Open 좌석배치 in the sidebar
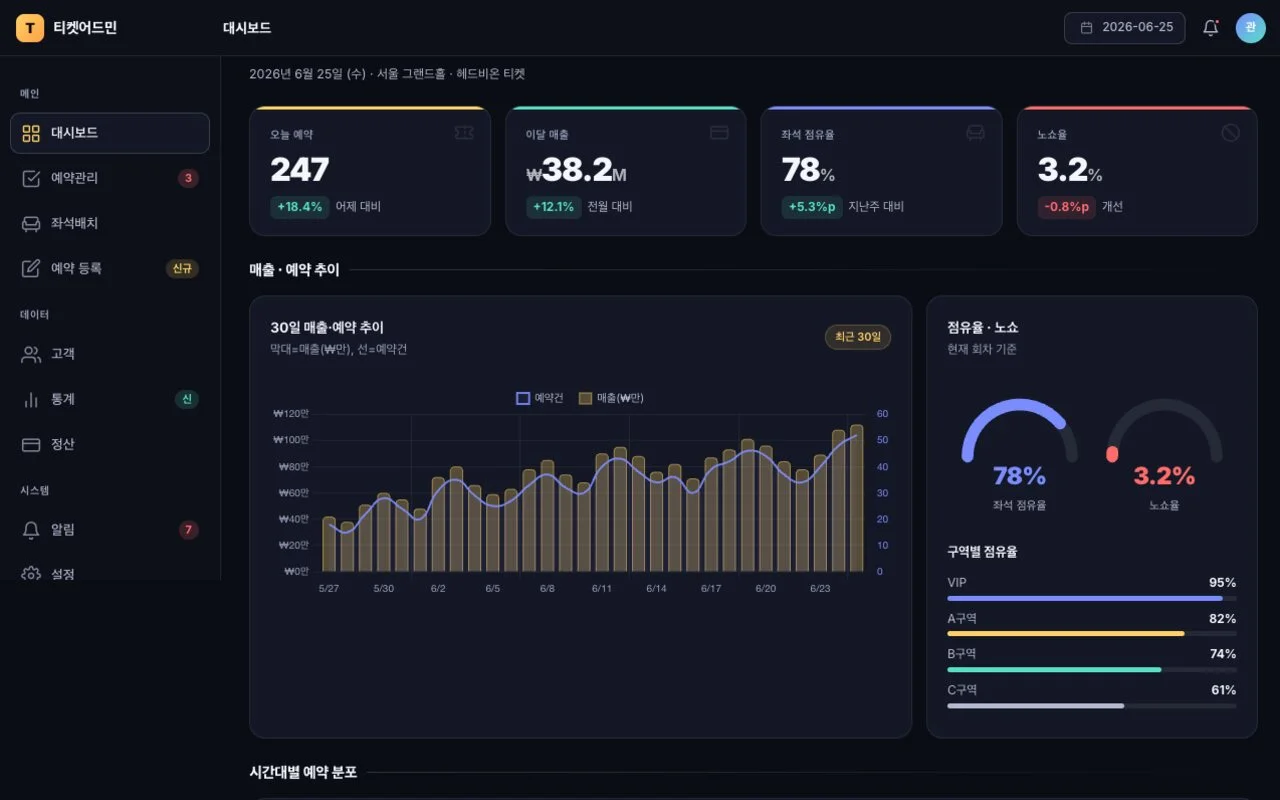1280x800 pixels. (x=110, y=223)
